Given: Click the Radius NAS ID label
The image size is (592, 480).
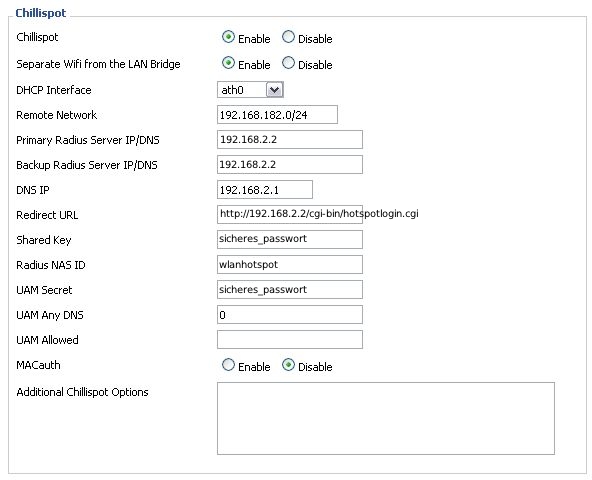Looking at the screenshot, I should [x=51, y=265].
